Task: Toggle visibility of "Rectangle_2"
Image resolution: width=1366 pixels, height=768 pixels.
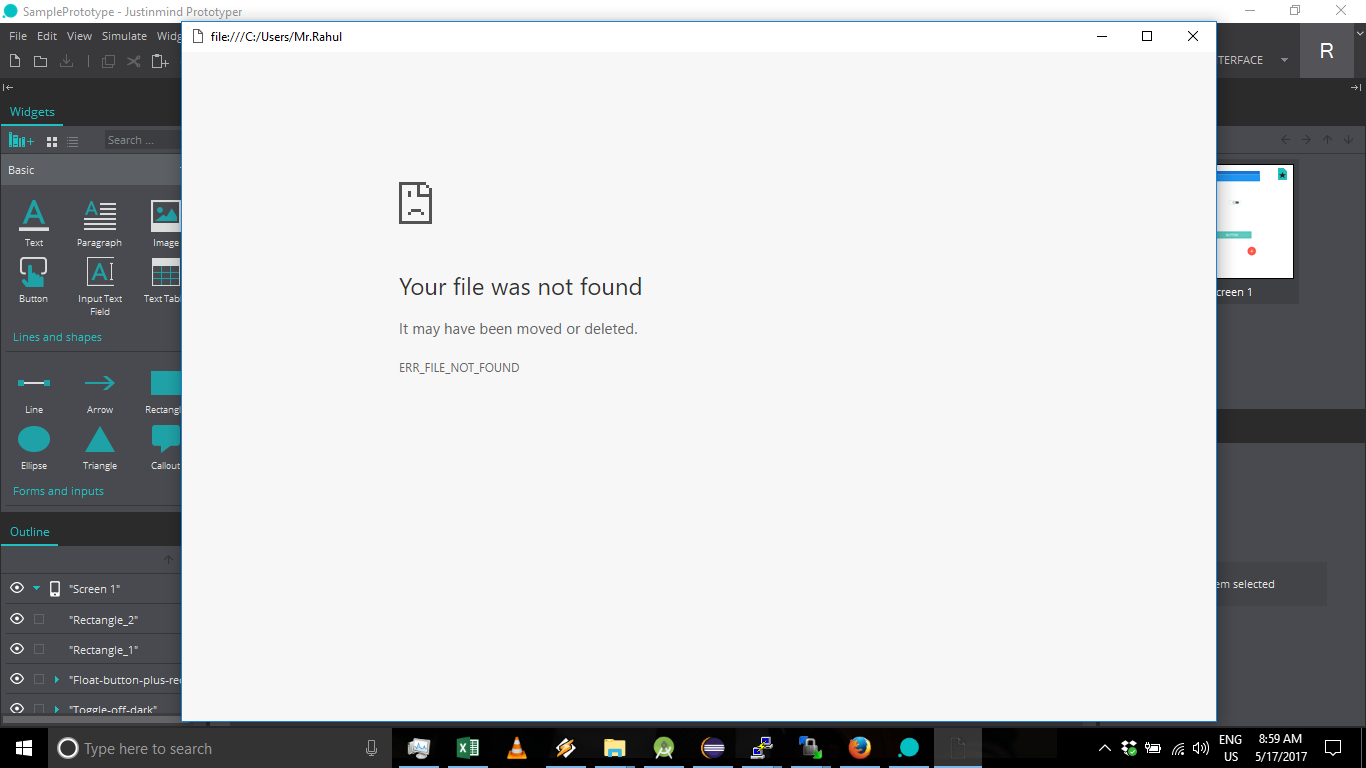Action: 17,619
